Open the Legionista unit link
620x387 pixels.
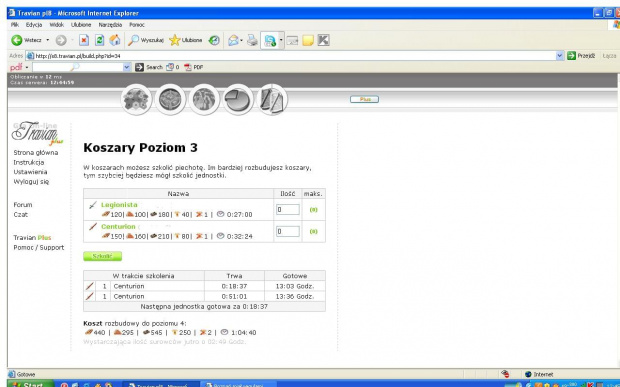pos(119,205)
